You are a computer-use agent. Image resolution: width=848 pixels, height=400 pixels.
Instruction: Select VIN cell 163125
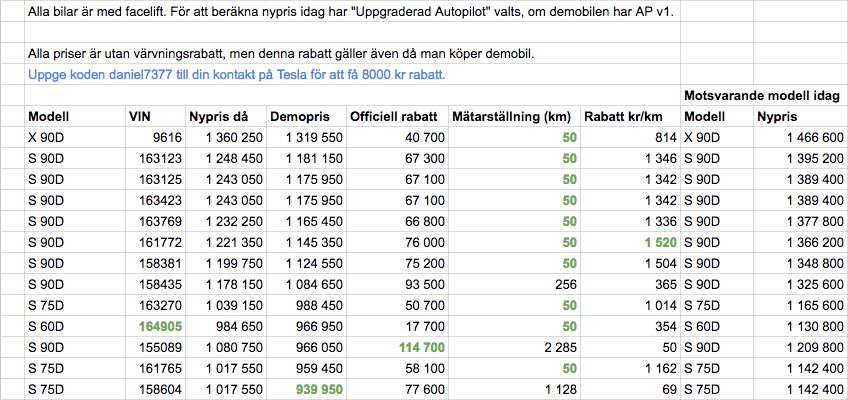[155, 179]
